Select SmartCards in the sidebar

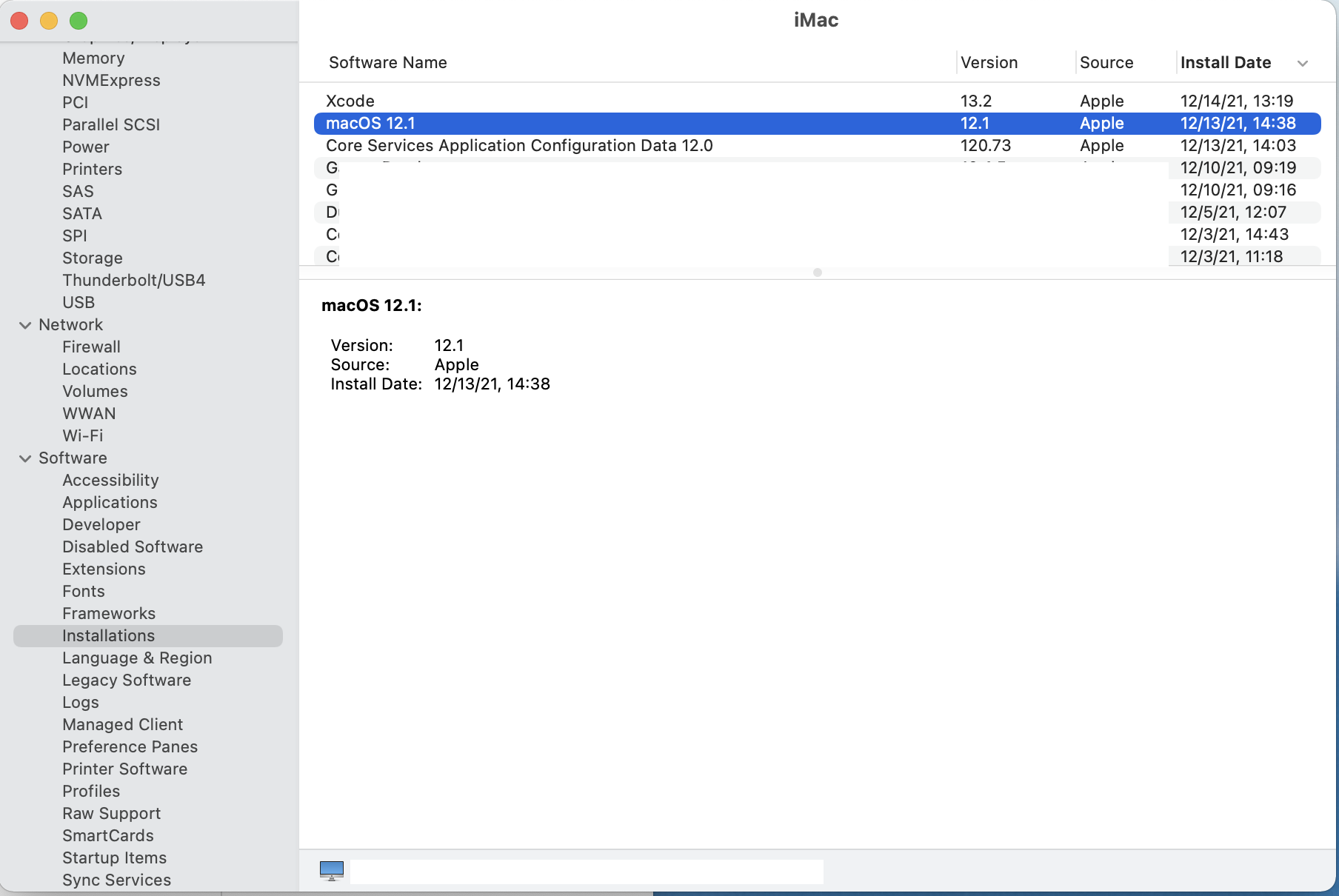tap(108, 836)
